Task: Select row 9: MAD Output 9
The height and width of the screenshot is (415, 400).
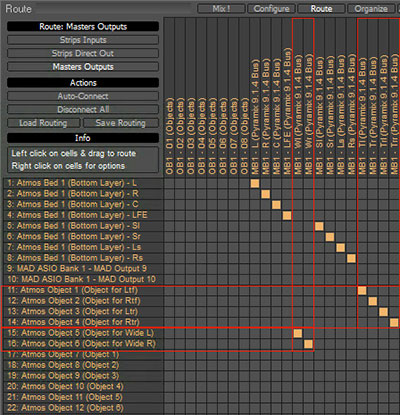Action: click(x=84, y=268)
